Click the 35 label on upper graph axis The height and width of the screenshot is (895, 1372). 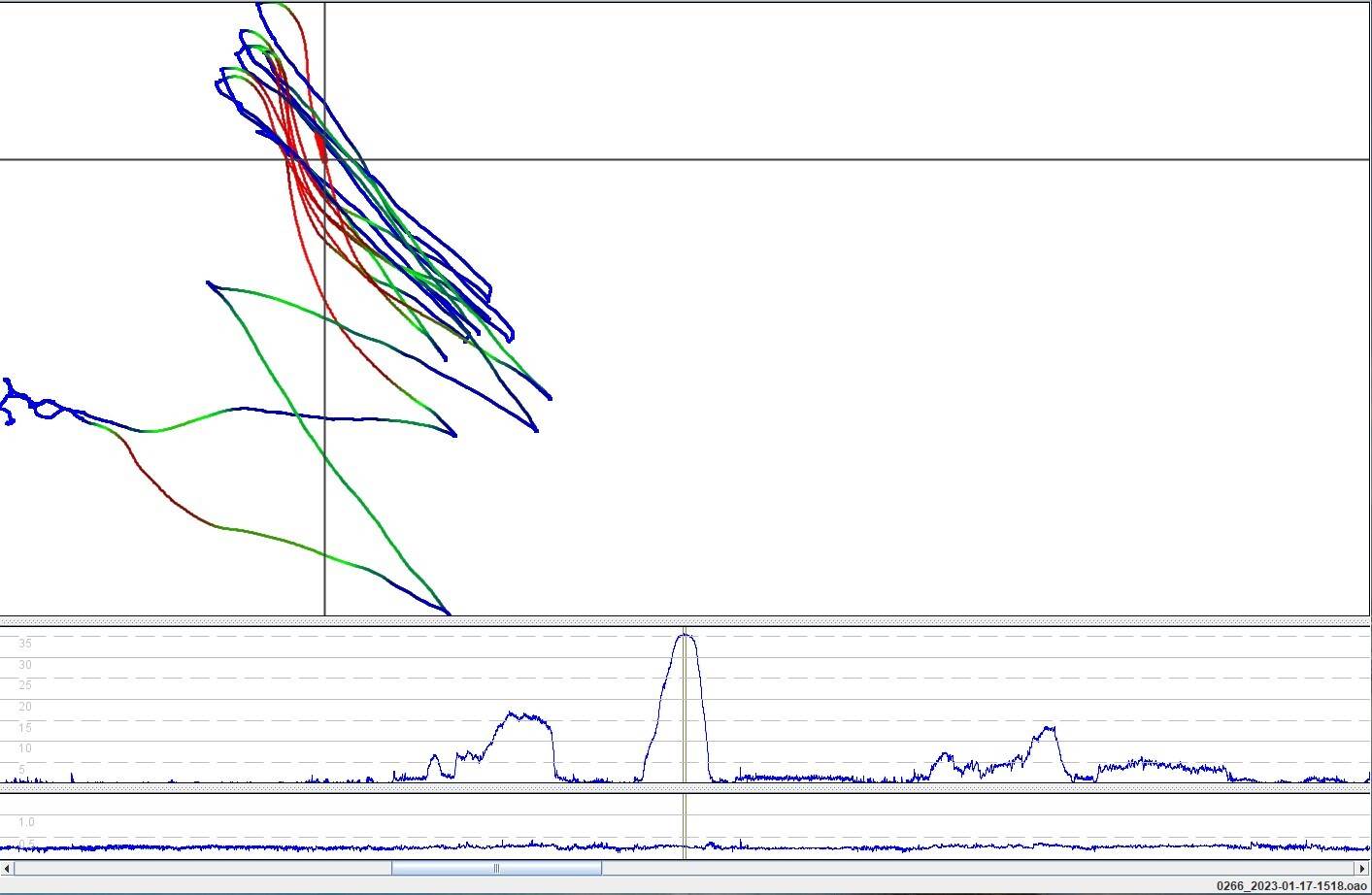click(x=25, y=644)
